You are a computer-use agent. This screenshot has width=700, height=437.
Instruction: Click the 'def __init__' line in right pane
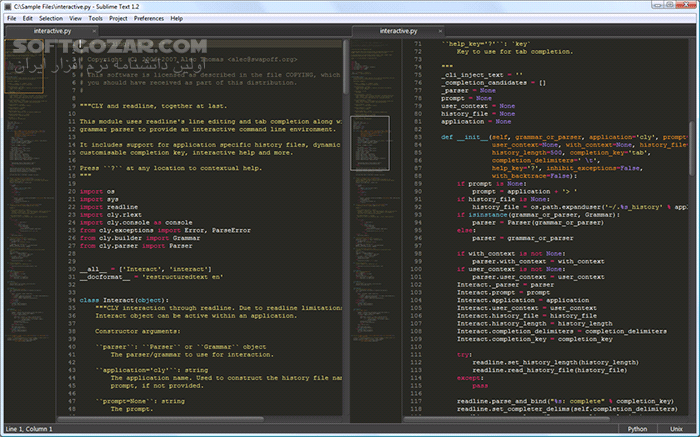pos(563,137)
